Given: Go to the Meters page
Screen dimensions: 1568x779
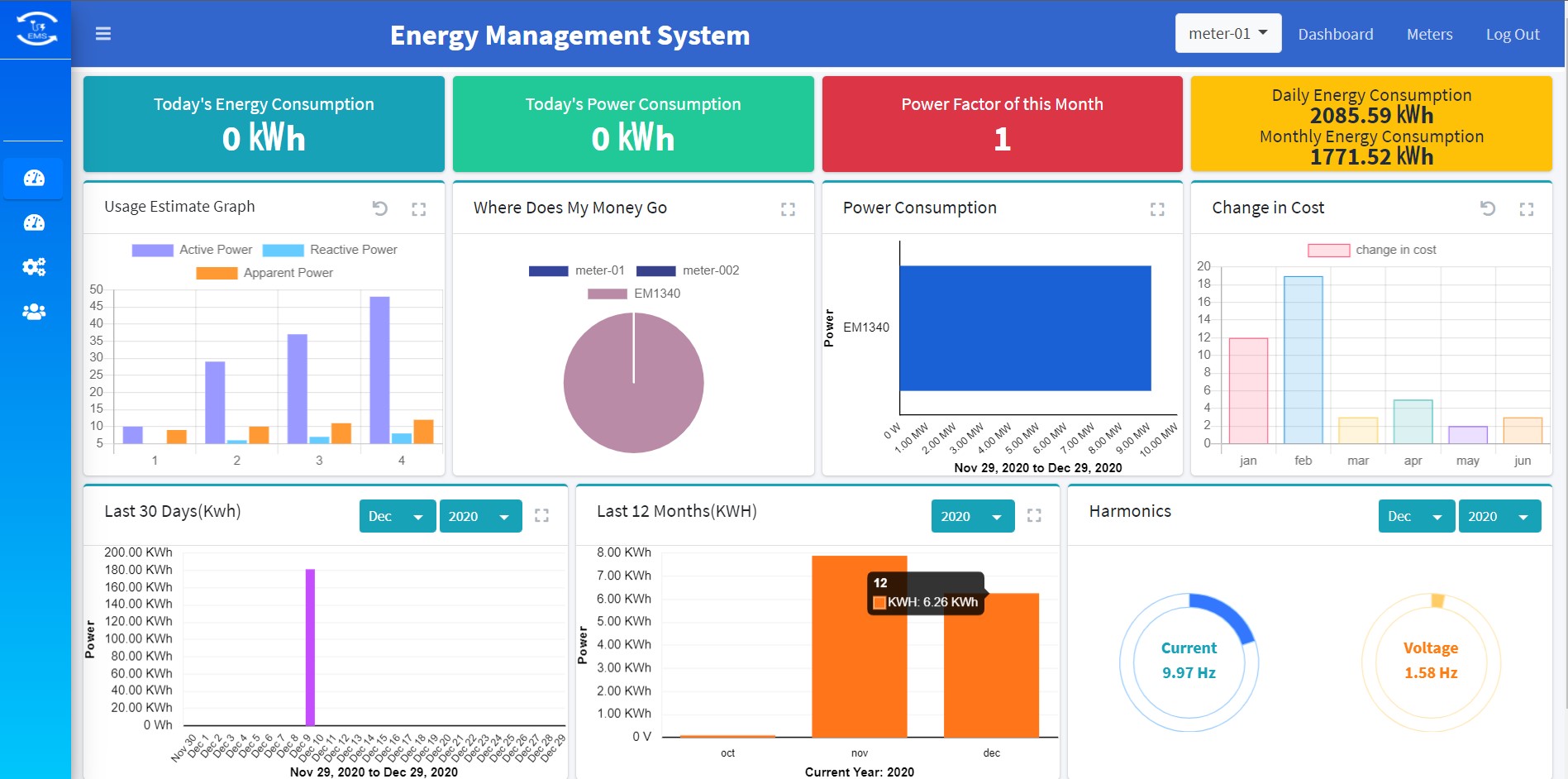Looking at the screenshot, I should coord(1429,34).
